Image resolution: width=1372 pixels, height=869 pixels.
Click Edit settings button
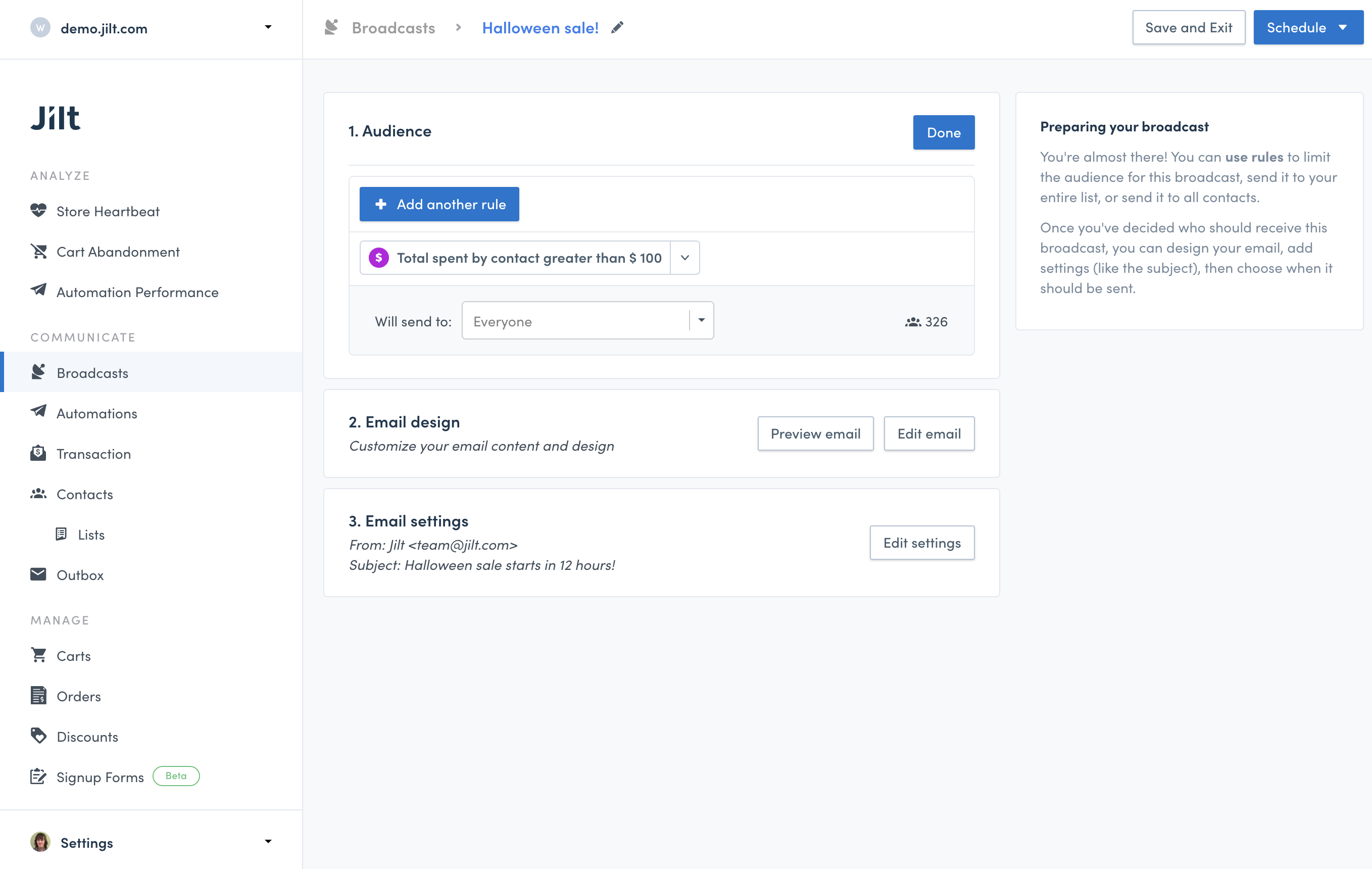[x=921, y=543]
